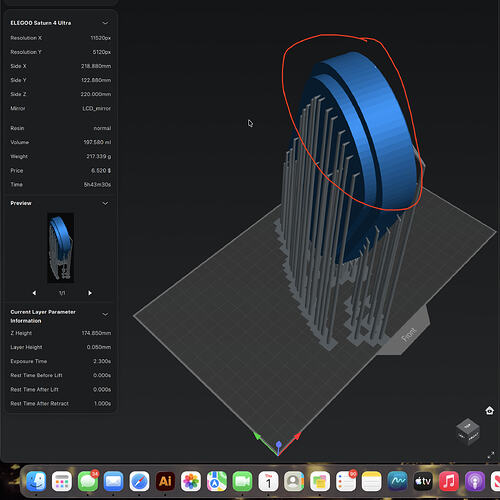The image size is (500, 500).
Task: Click the Preview section title
Action: (x=21, y=203)
